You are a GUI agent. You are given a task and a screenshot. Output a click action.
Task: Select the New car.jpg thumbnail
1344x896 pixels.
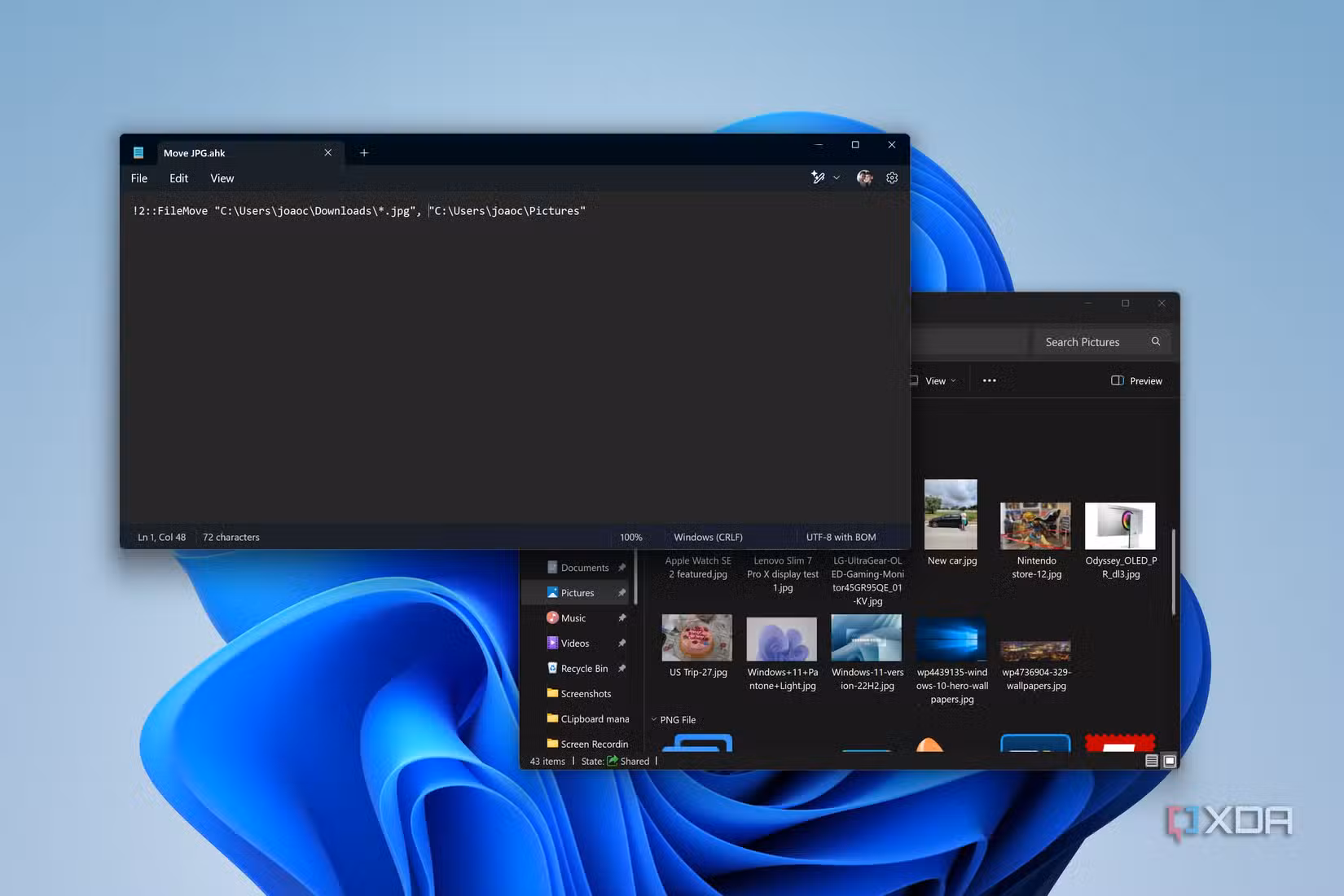[x=951, y=524]
